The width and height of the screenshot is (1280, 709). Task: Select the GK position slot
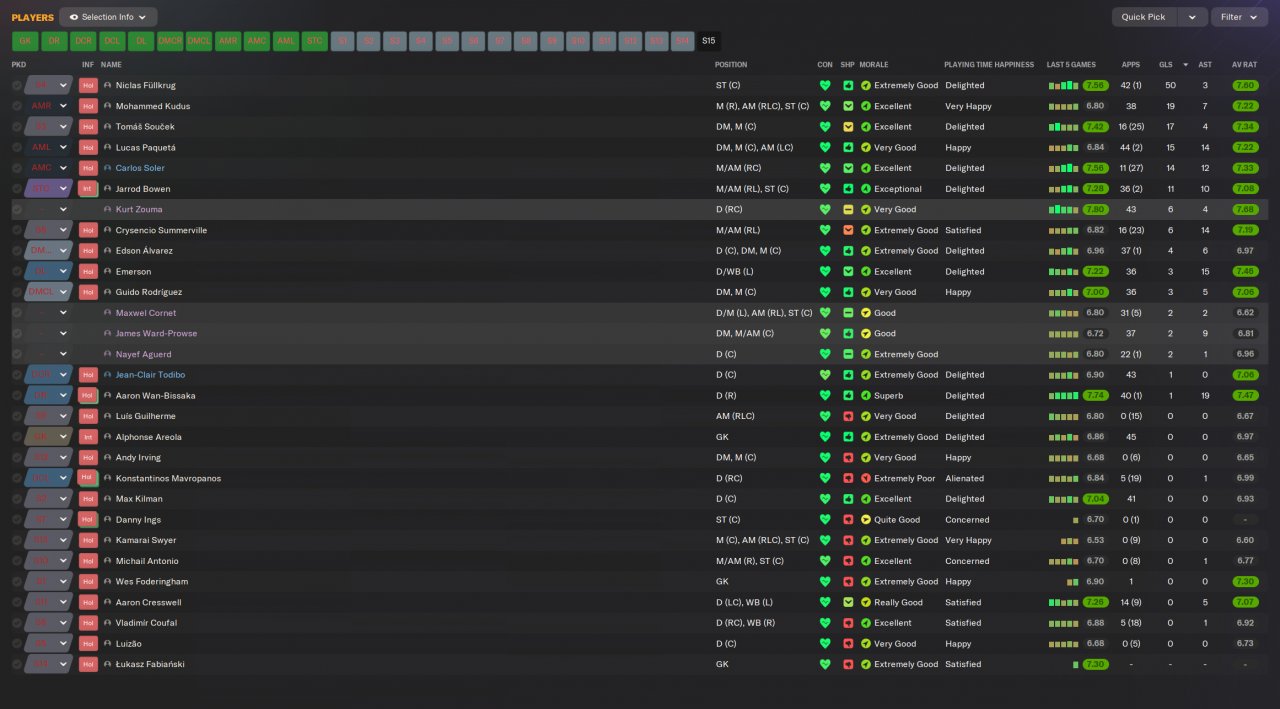coord(26,41)
